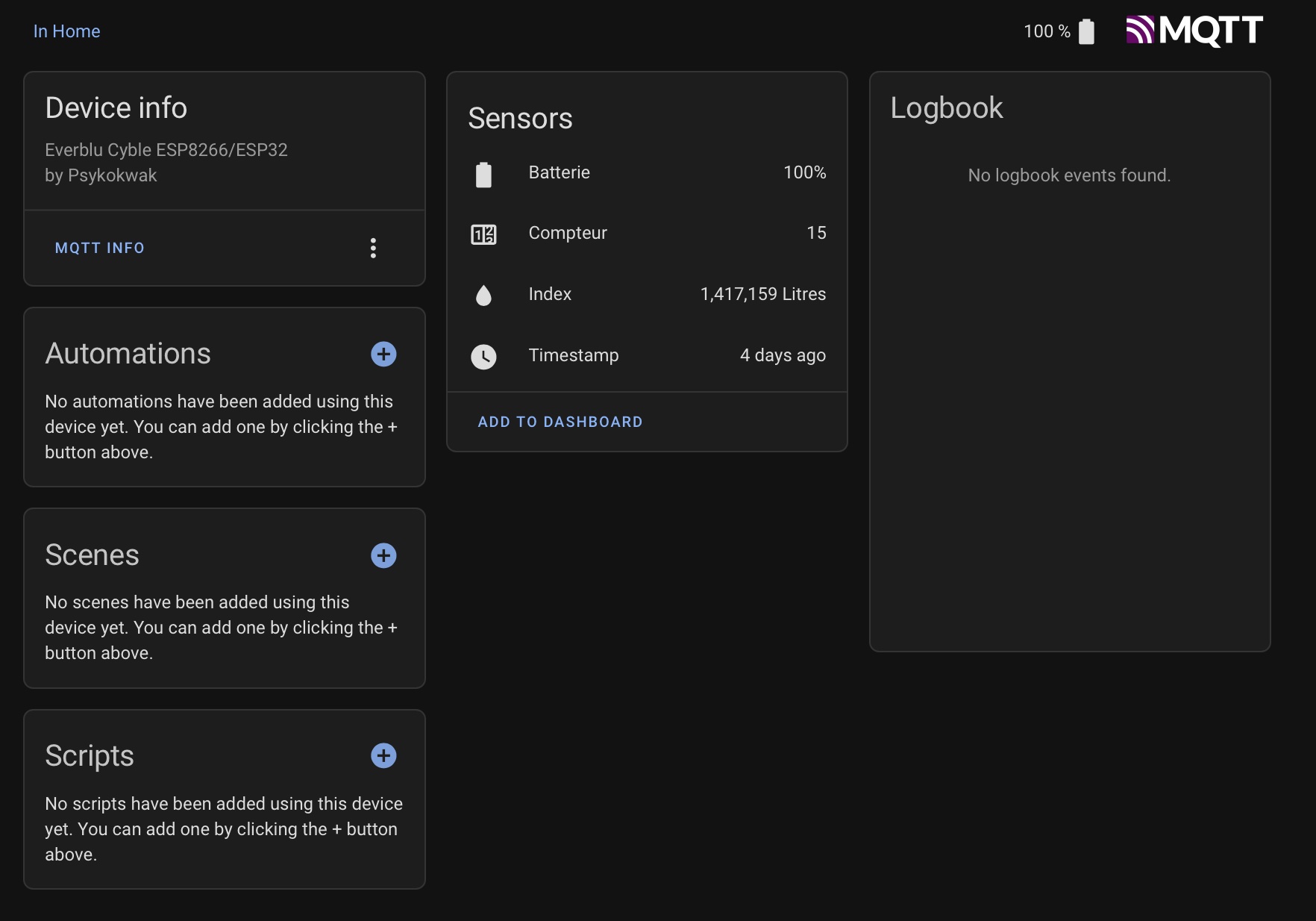Screen dimensions: 1316x921
Task: Click ADD TO DASHBOARD button
Action: (560, 422)
